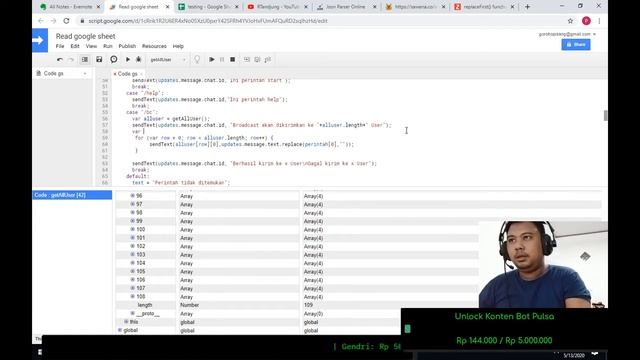The image size is (640, 360).
Task: Open current project's triggers clock icon
Action: point(113,60)
